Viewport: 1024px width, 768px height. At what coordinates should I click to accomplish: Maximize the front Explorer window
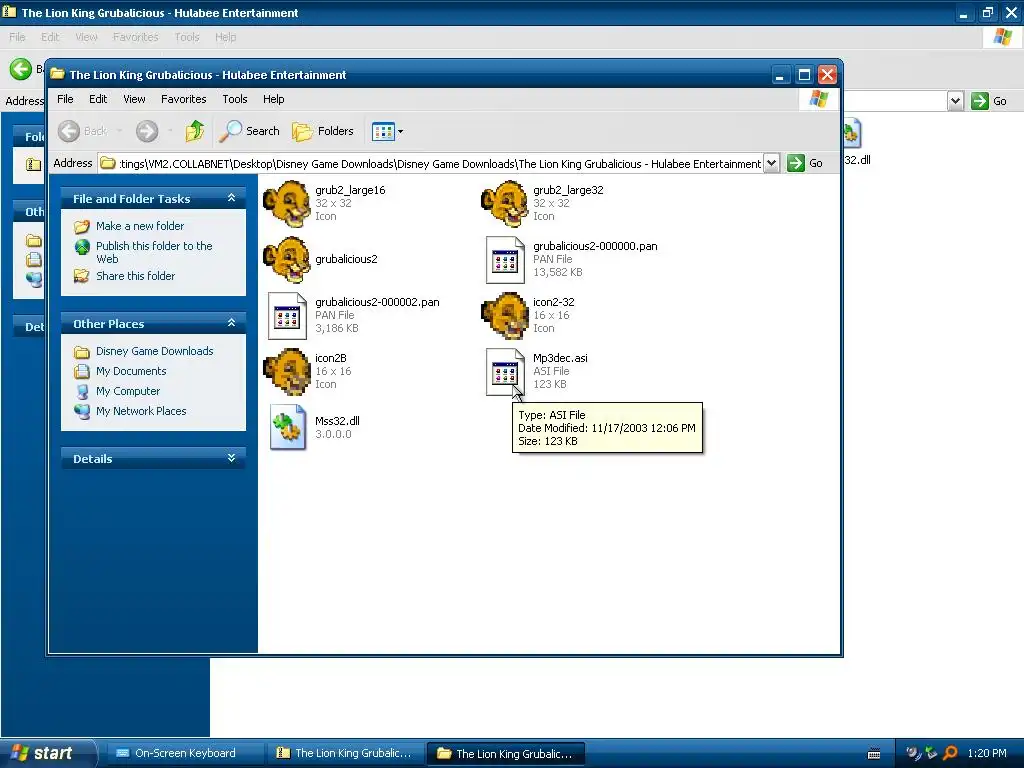tap(804, 75)
